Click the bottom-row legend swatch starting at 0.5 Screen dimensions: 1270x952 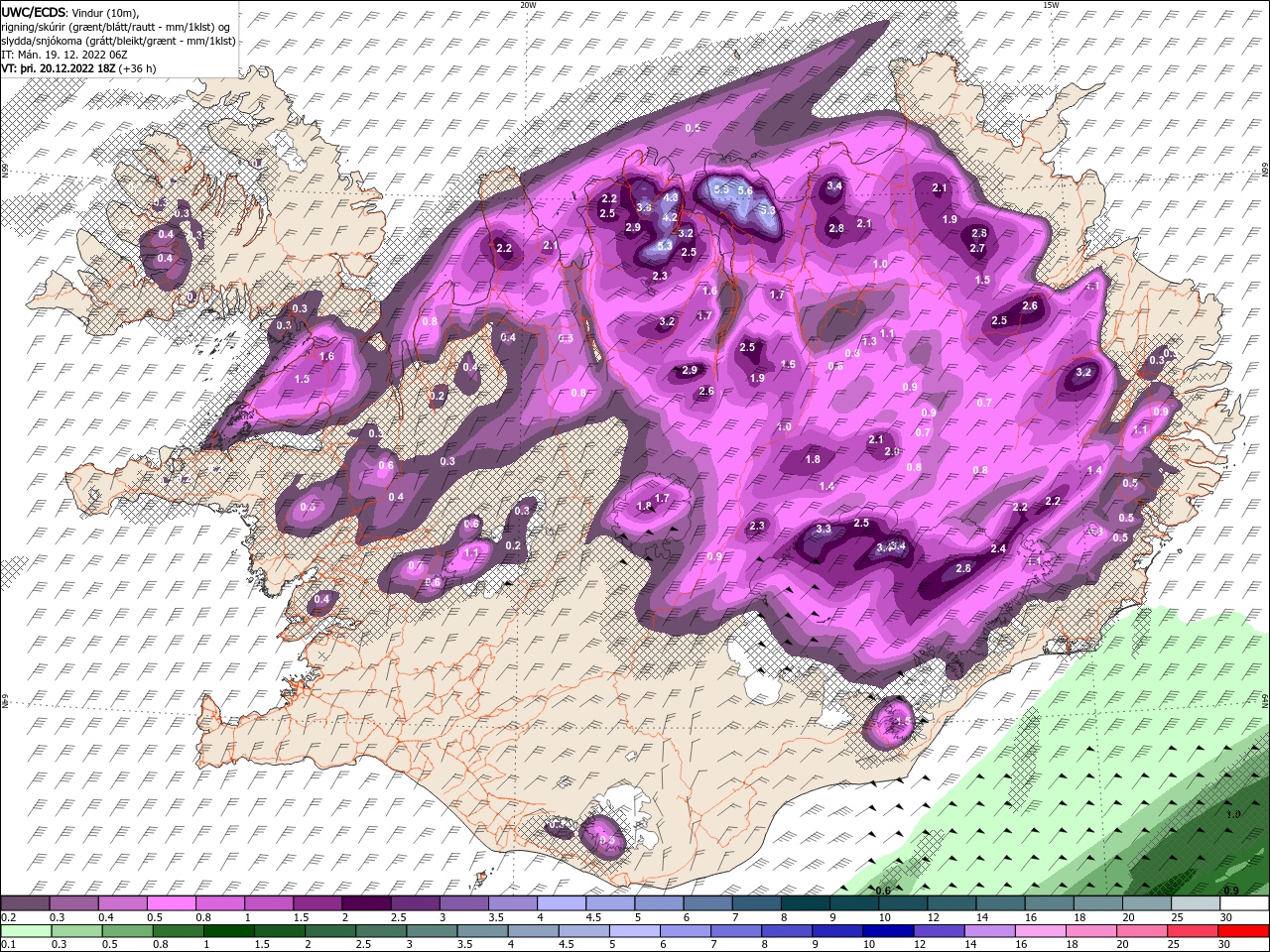click(x=127, y=930)
